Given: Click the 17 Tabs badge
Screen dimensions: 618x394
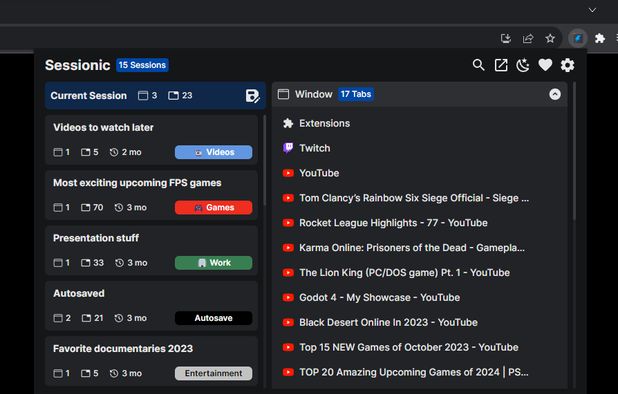Looking at the screenshot, I should tap(356, 94).
